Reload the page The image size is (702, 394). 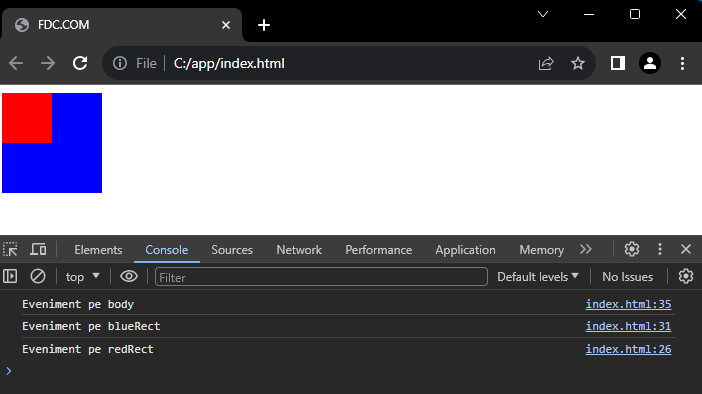click(x=80, y=63)
